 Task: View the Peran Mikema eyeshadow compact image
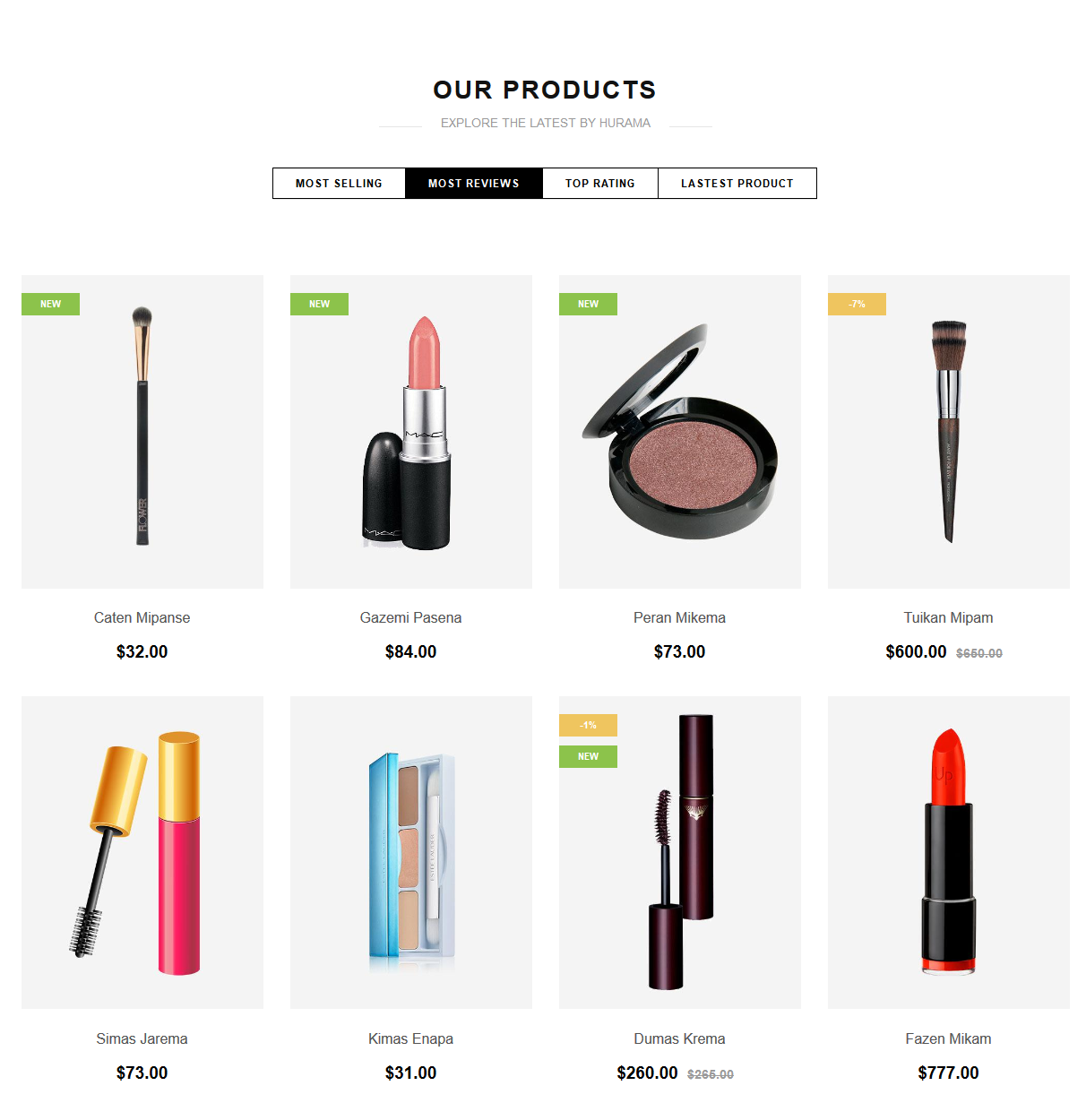coord(680,432)
